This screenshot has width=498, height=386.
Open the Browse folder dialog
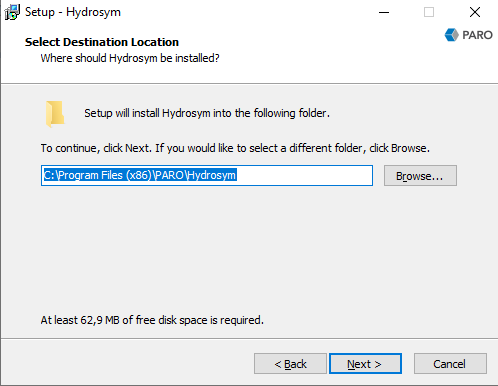(x=420, y=176)
